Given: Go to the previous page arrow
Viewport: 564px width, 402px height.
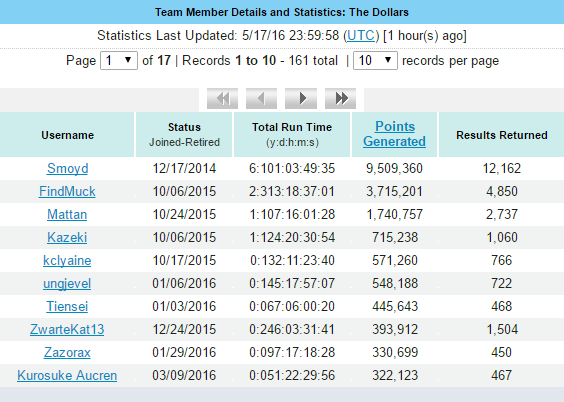Looking at the screenshot, I should (261, 99).
